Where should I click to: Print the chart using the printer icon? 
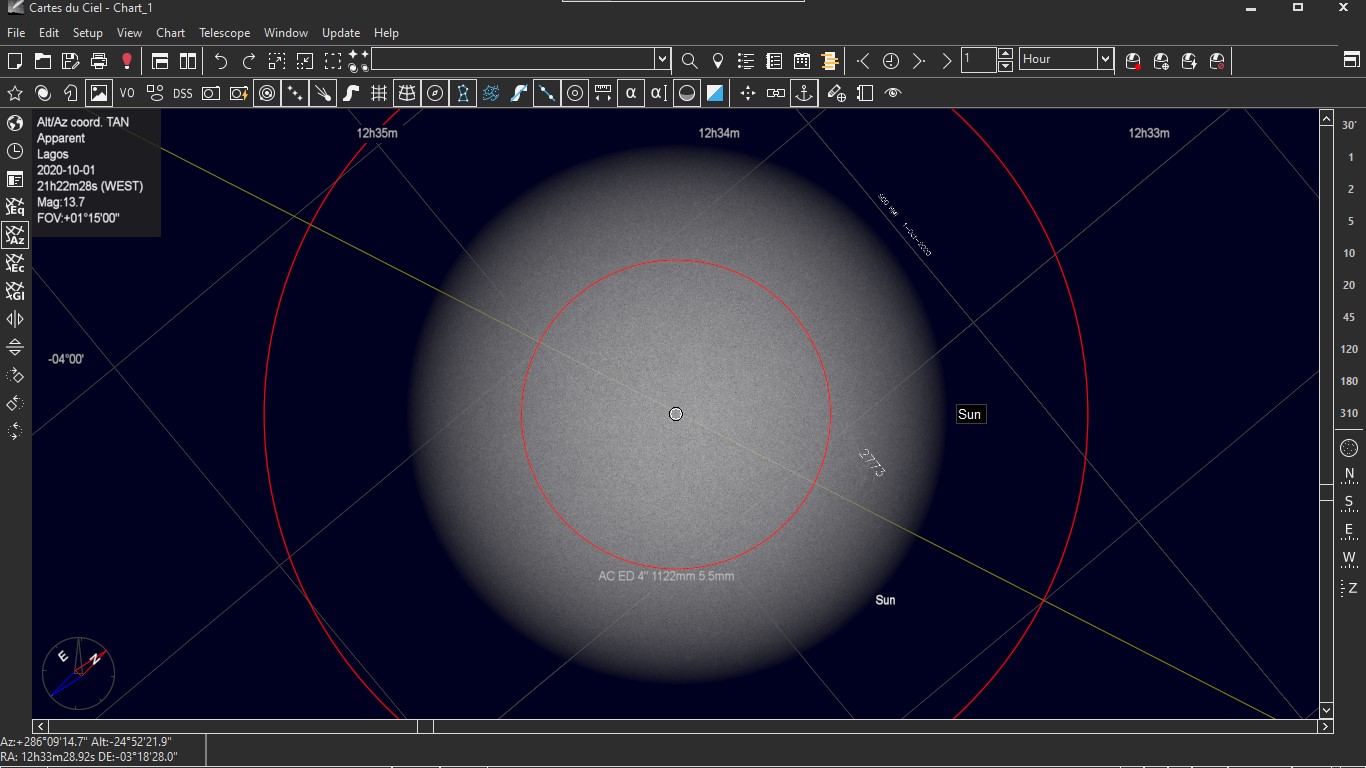tap(99, 61)
